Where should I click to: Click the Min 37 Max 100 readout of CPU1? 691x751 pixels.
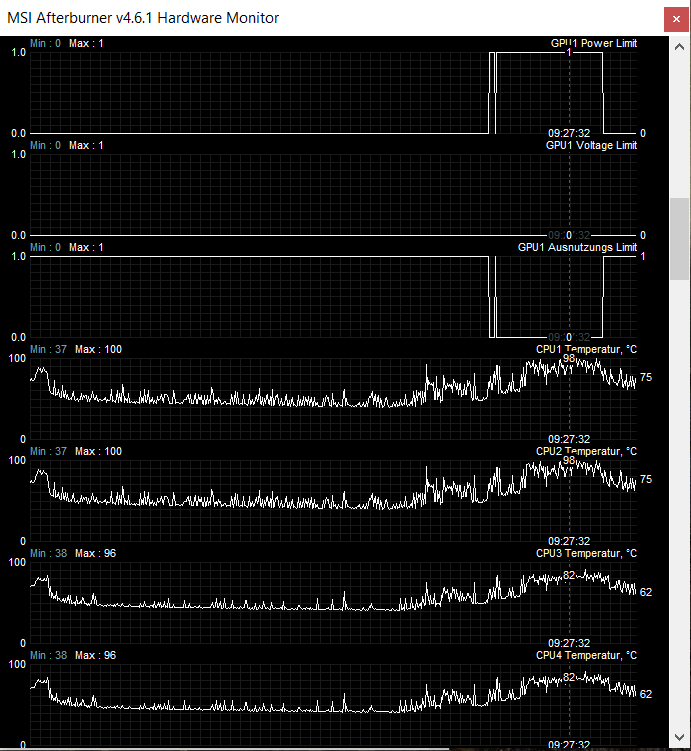(x=76, y=349)
